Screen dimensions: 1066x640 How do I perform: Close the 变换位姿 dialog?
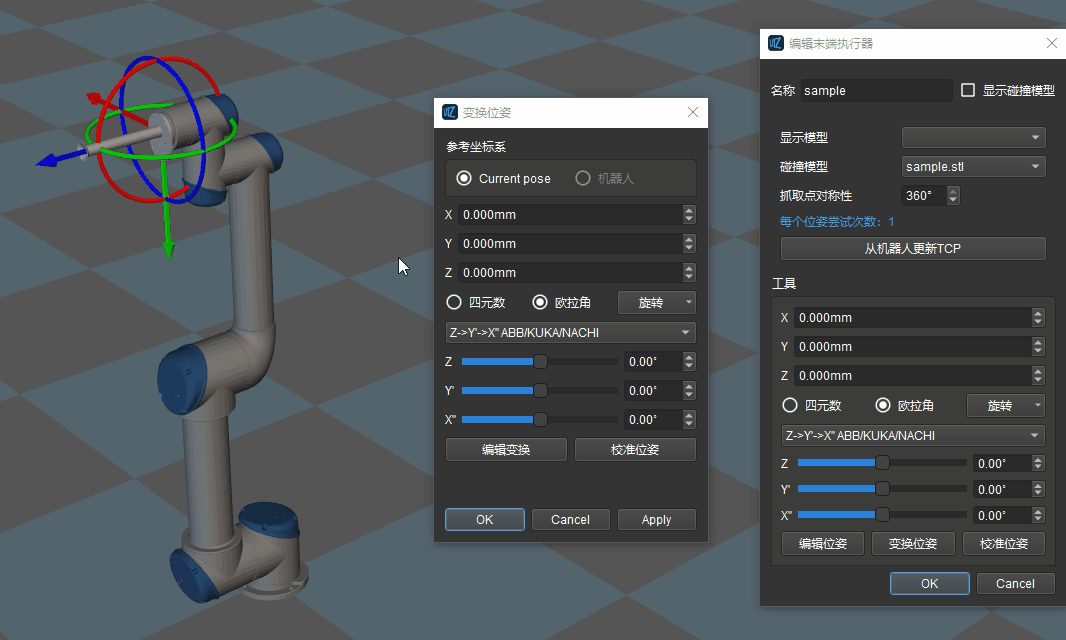pos(693,113)
